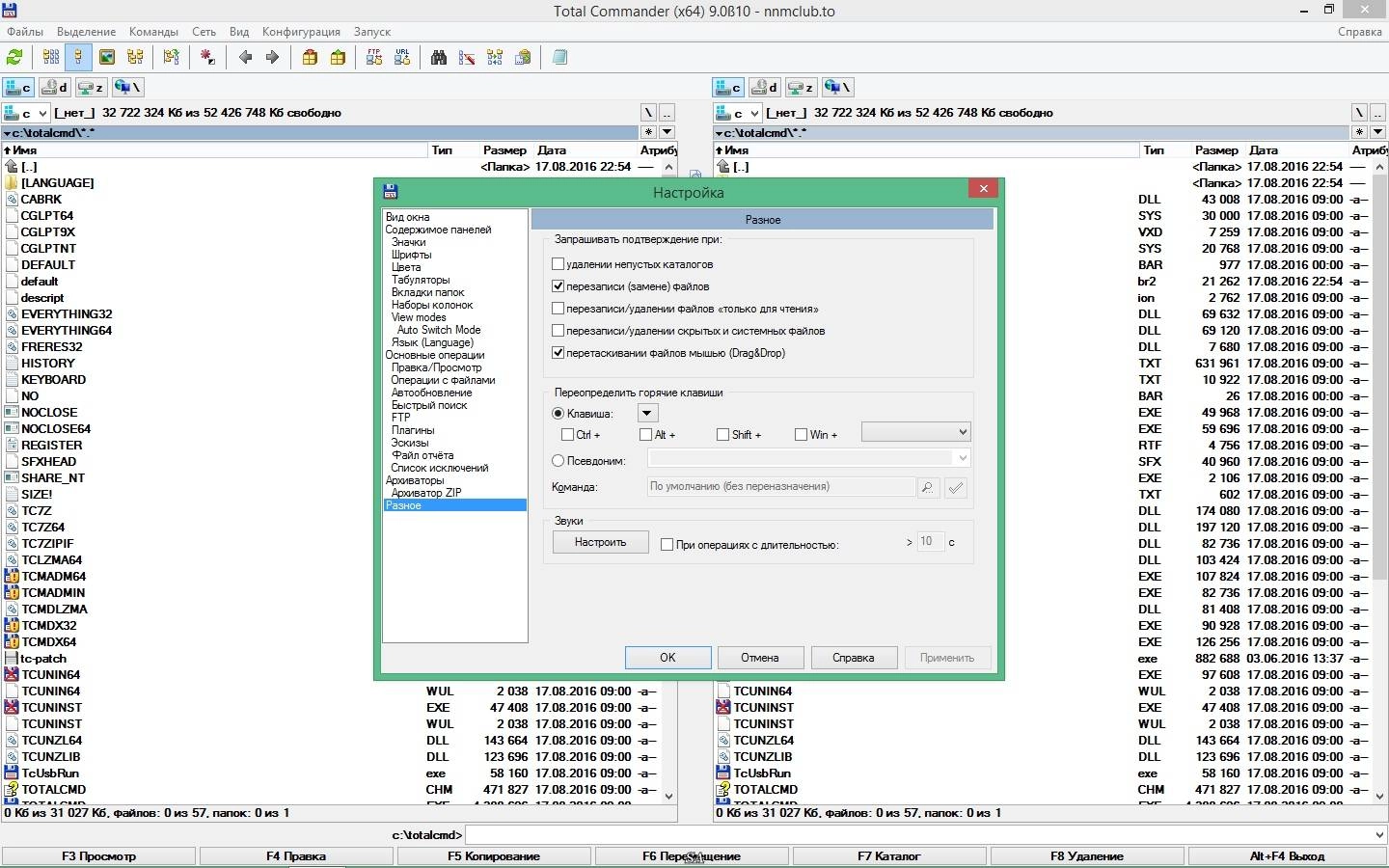
Task: Select the Псевдоним radio button
Action: click(x=558, y=461)
